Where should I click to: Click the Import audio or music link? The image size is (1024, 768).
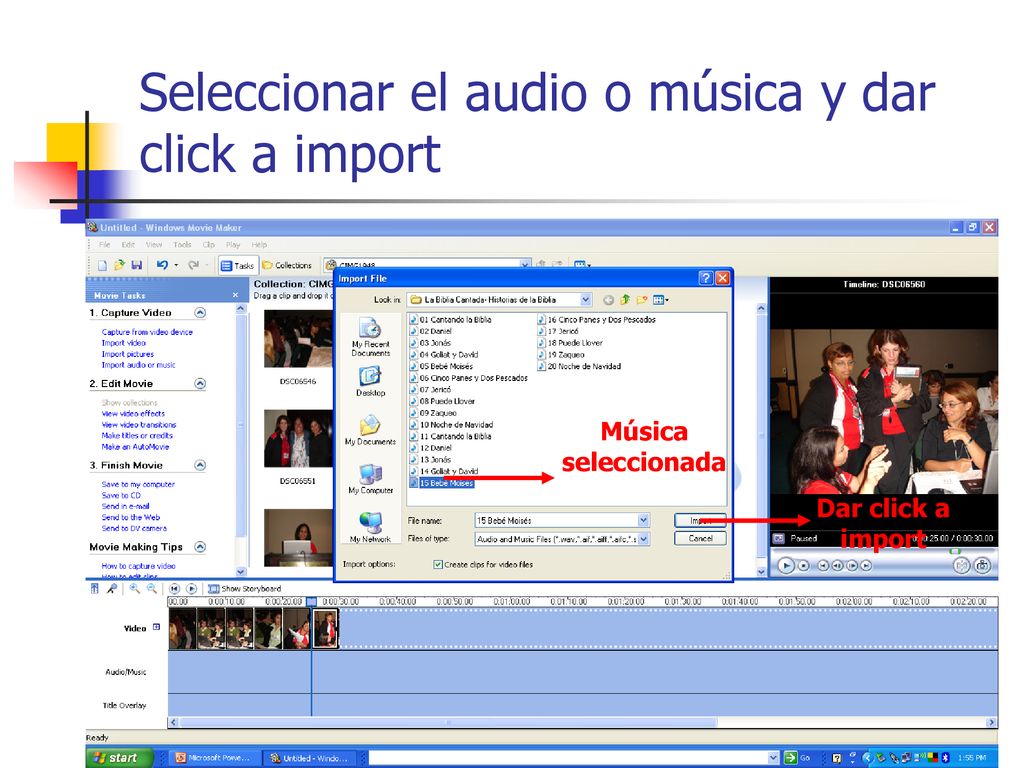(x=138, y=365)
